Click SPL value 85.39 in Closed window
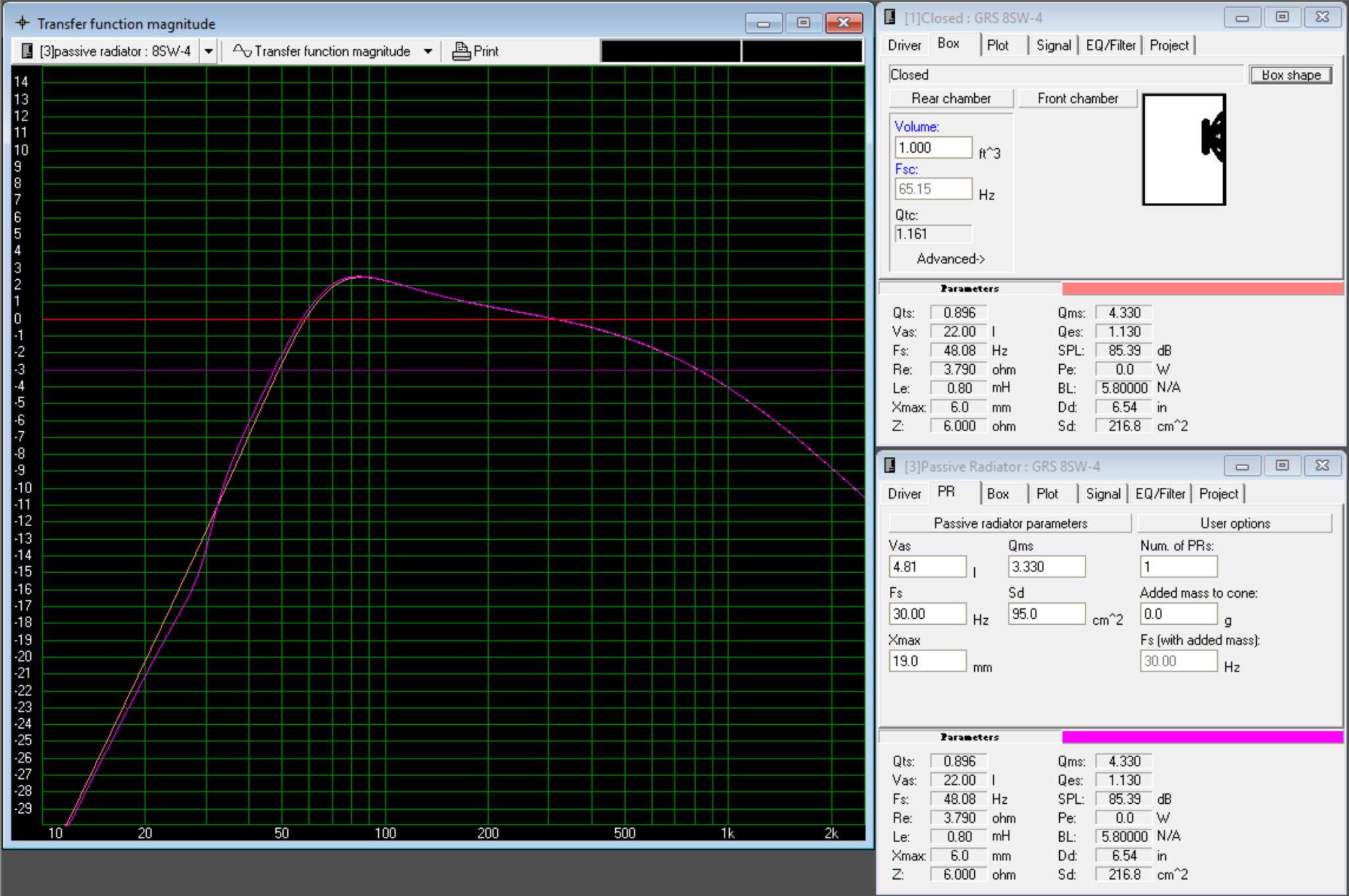The width and height of the screenshot is (1349, 896). (x=1124, y=351)
